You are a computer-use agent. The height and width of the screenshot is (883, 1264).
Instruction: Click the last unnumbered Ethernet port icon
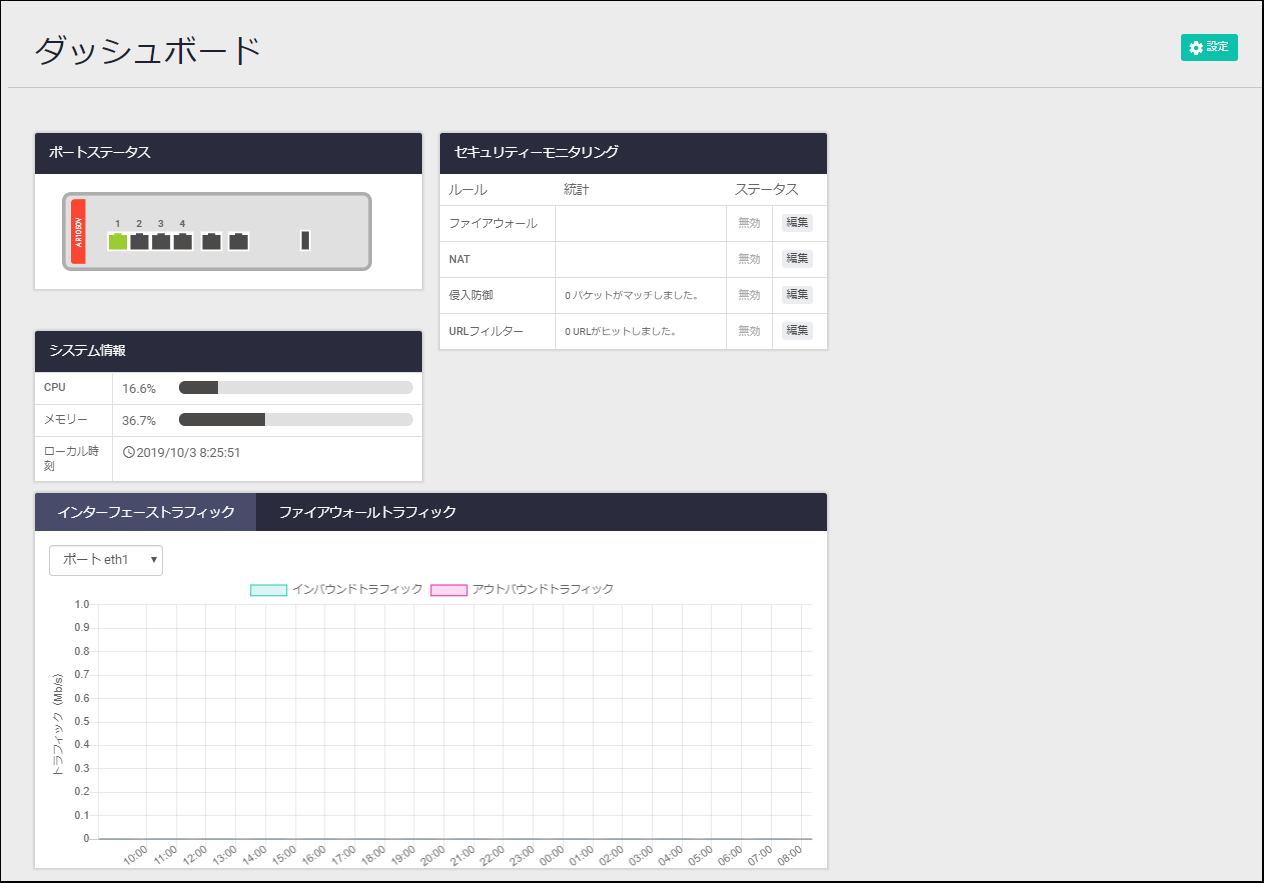[x=238, y=241]
